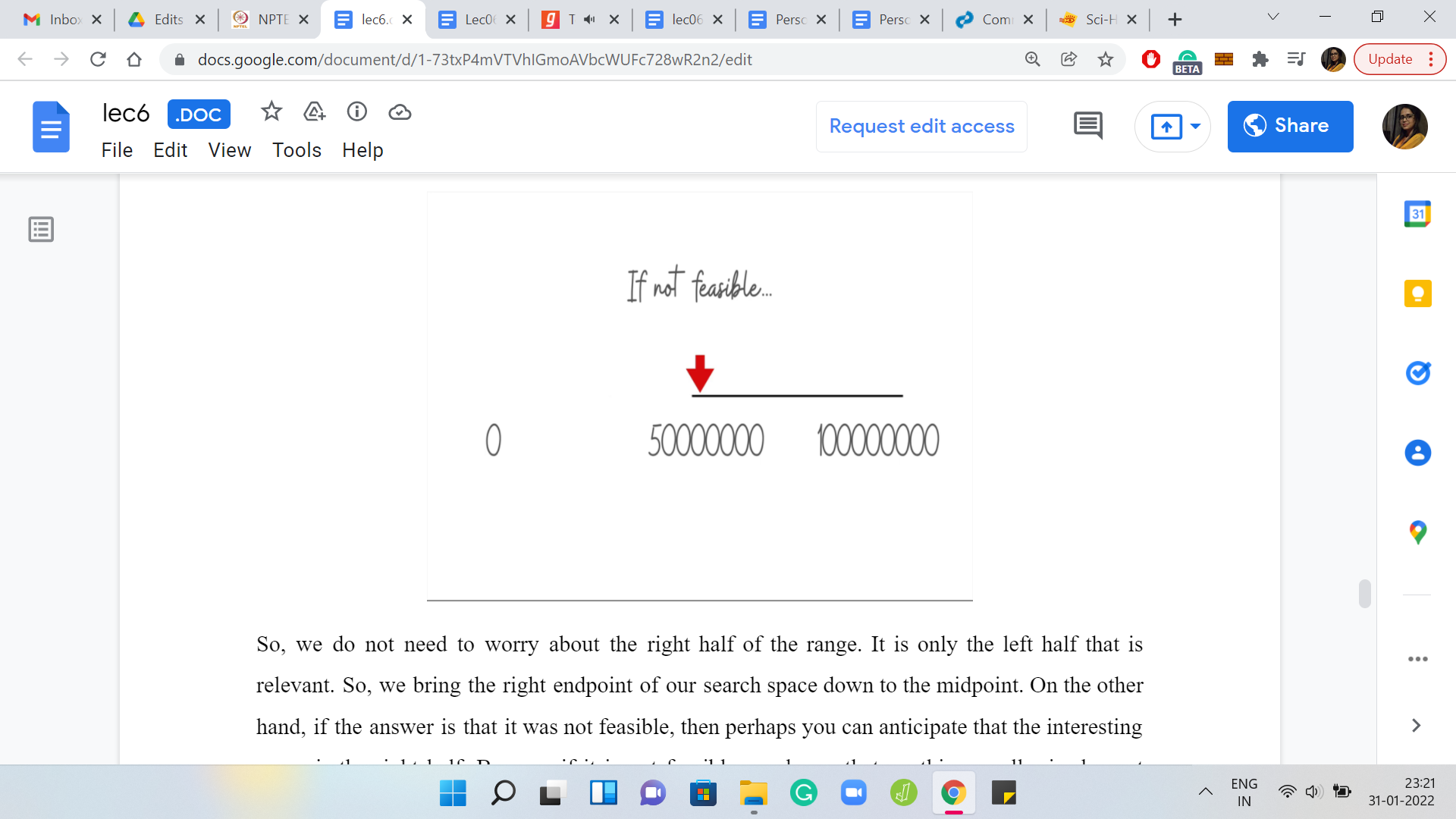Click the blue Share button
This screenshot has height=819, width=1456.
pyautogui.click(x=1290, y=126)
